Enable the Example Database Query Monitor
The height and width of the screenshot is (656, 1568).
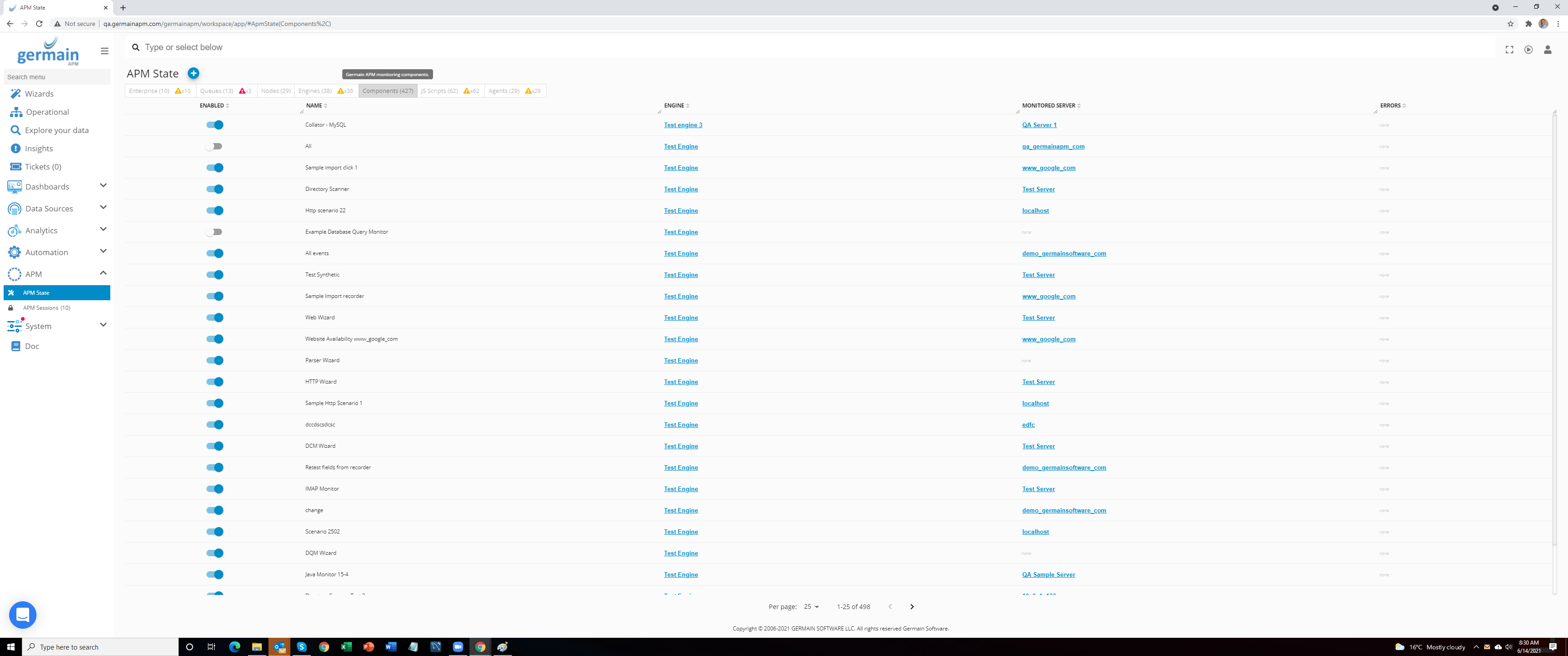point(214,232)
